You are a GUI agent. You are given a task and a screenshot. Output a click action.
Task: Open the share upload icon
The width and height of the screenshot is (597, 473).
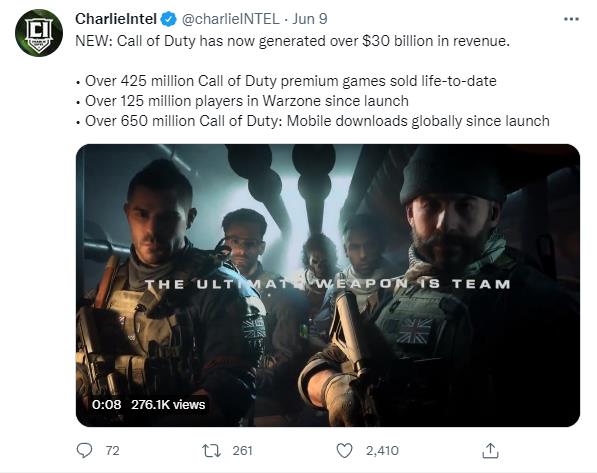(490, 451)
